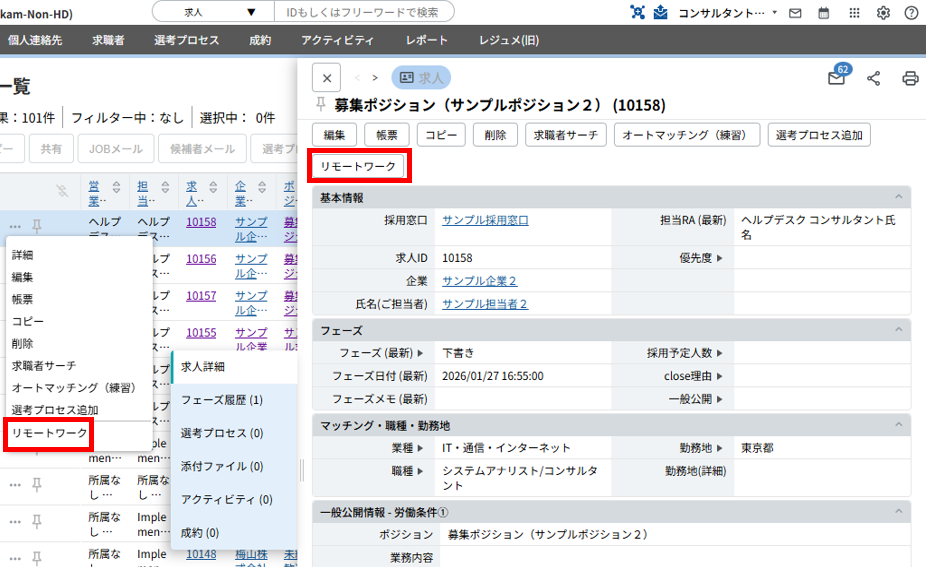The image size is (926, 567).
Task: Click the オートマッチング（練習） button
Action: click(x=687, y=135)
